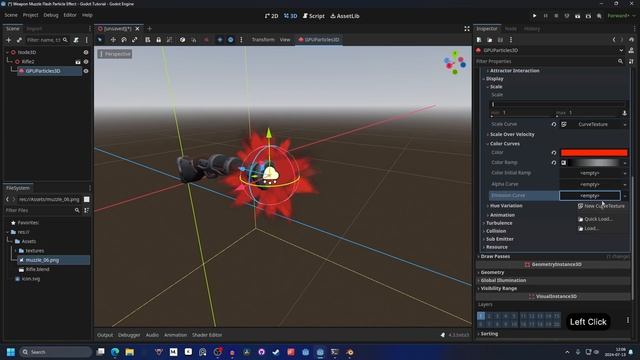Expand the Collision section

coord(496,231)
